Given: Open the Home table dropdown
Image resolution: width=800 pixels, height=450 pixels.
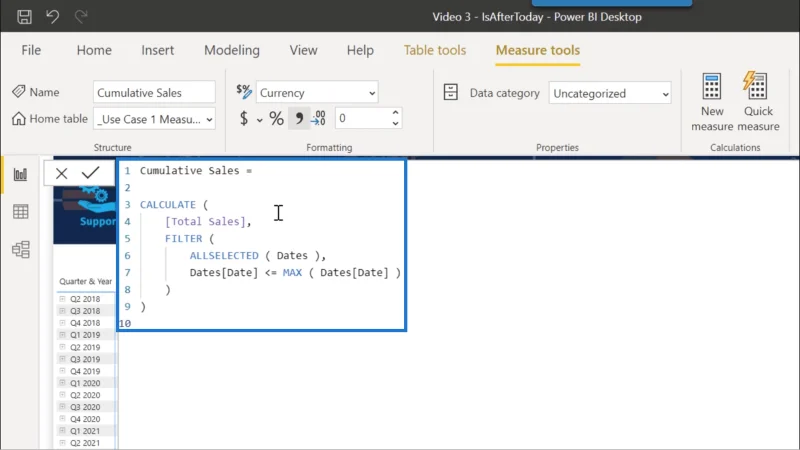Looking at the screenshot, I should (154, 119).
